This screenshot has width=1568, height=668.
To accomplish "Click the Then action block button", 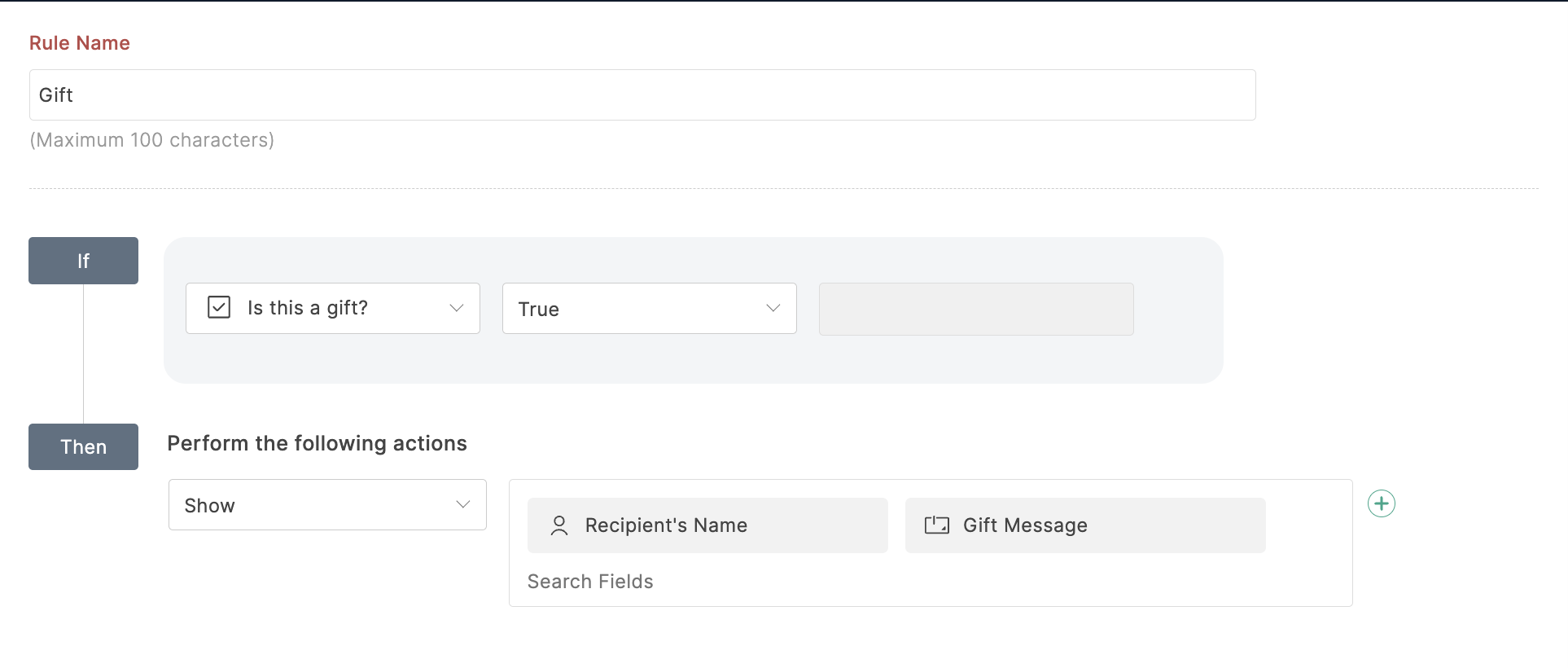I will point(83,446).
